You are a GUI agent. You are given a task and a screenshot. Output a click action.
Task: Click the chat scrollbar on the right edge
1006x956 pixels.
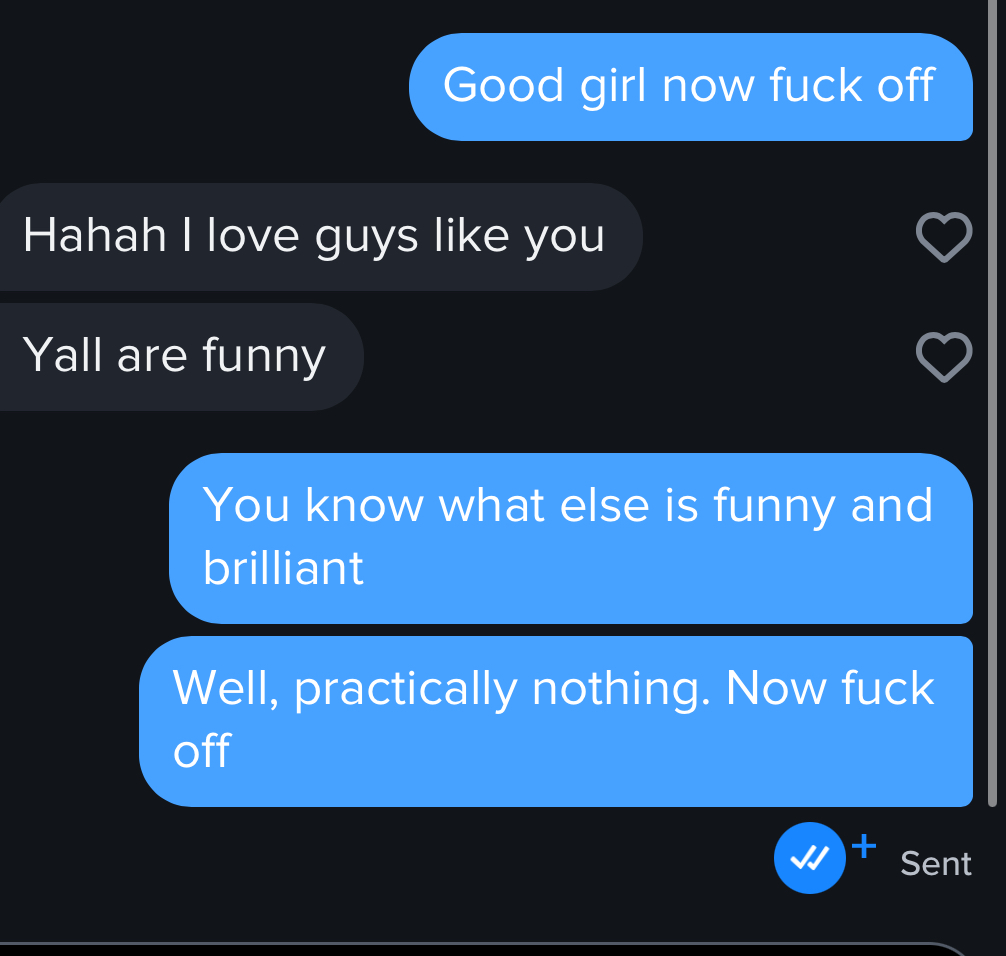point(992,400)
